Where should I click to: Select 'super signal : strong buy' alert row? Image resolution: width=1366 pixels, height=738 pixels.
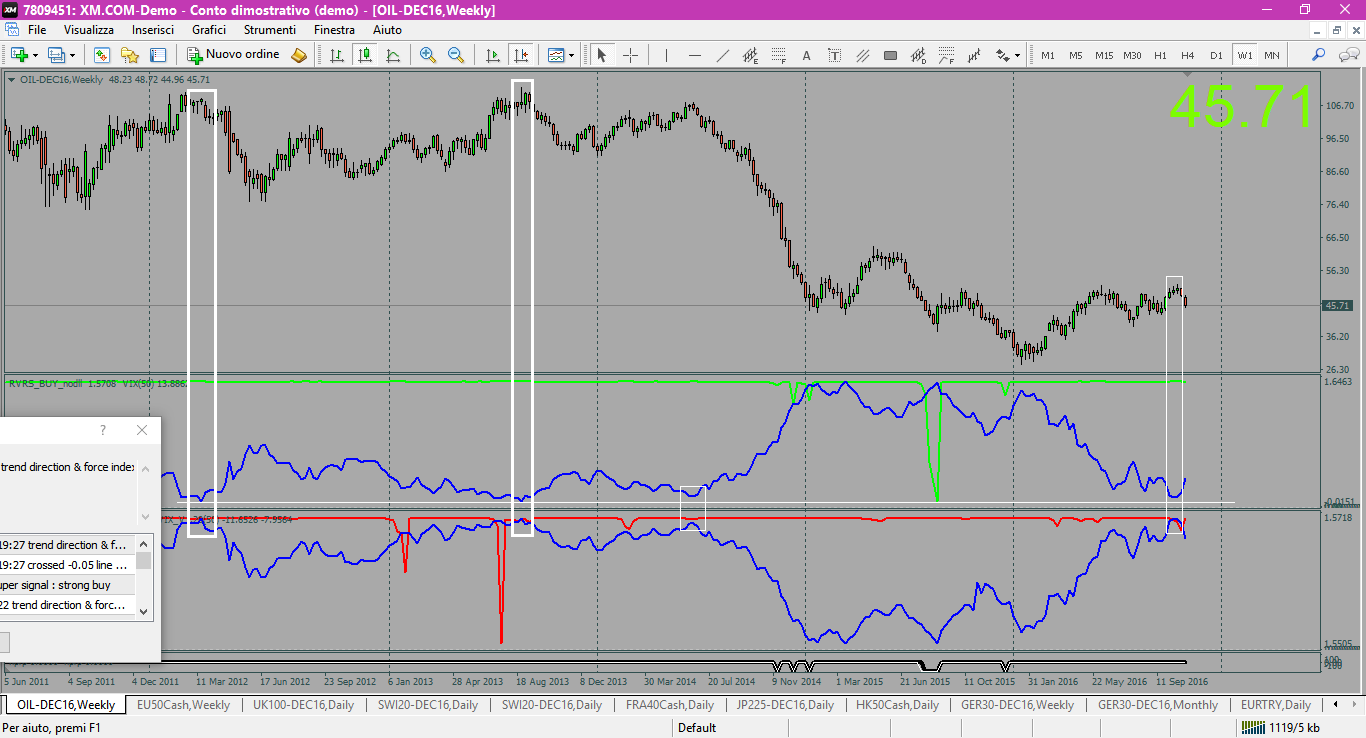click(x=67, y=585)
